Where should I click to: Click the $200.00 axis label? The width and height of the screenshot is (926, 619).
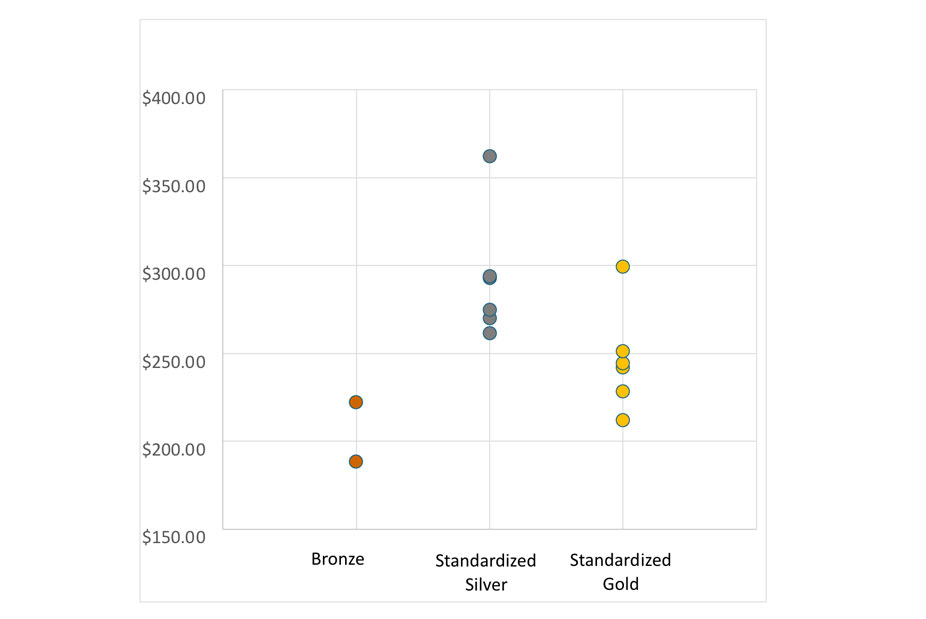[174, 448]
